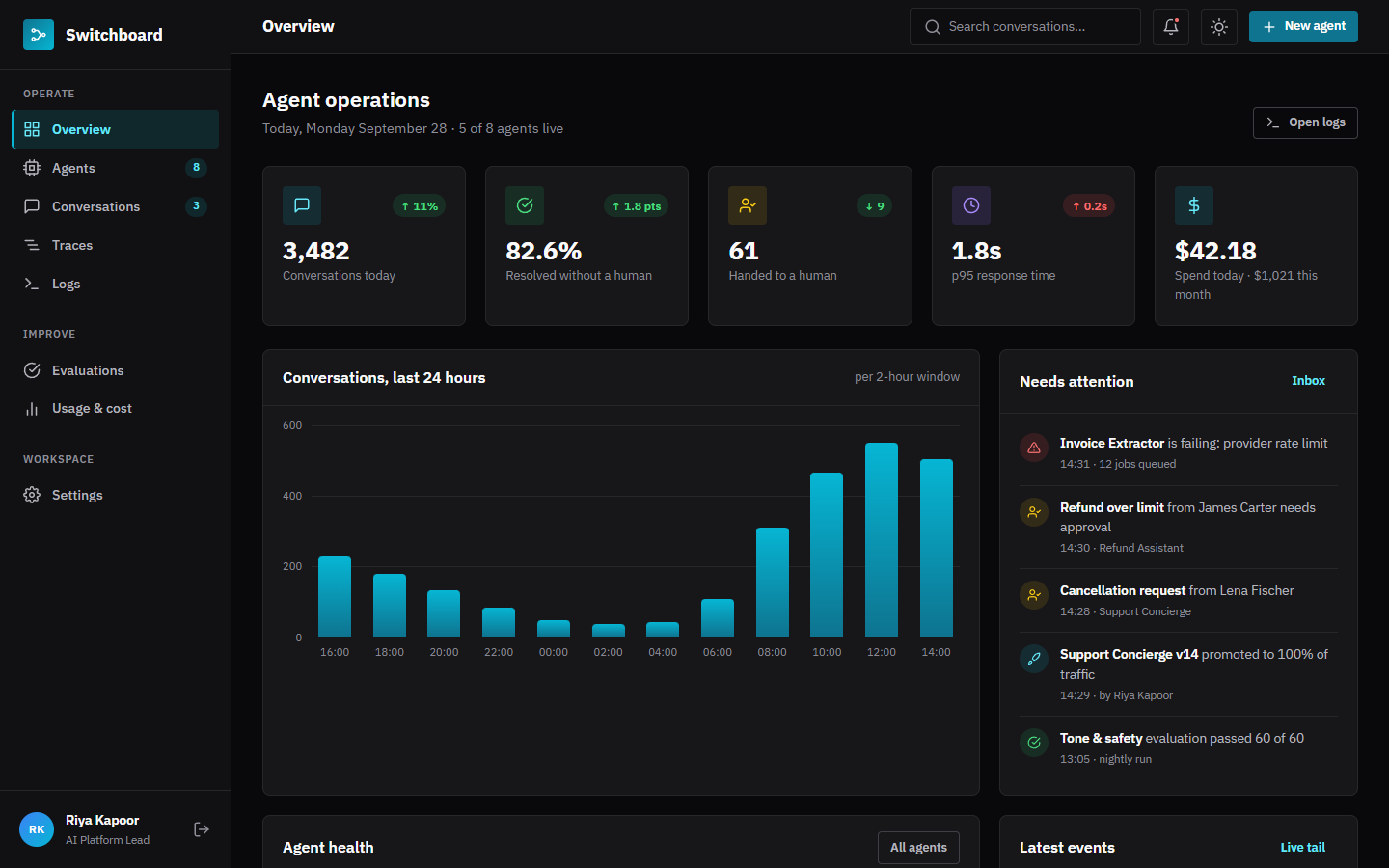
Task: Open the Inbox link
Action: pyautogui.click(x=1308, y=381)
